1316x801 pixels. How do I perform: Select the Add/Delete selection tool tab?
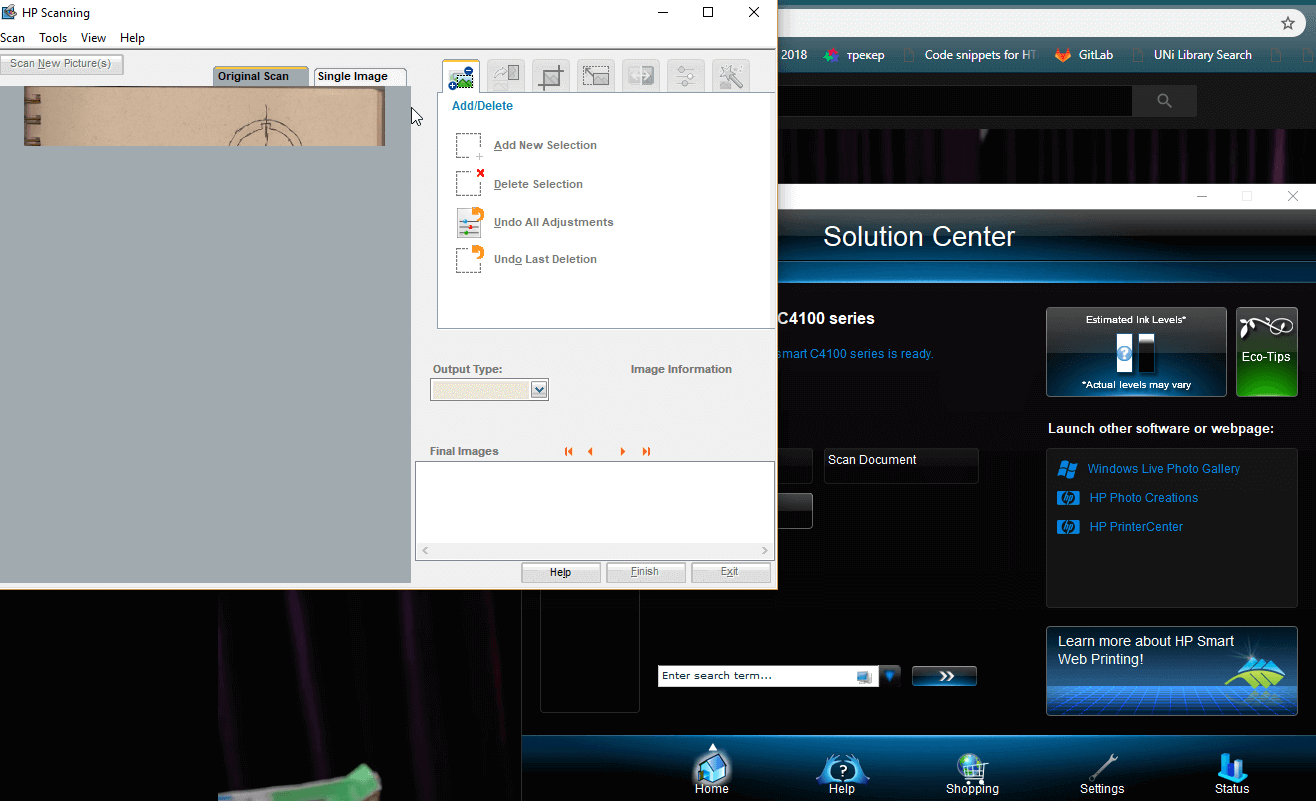pyautogui.click(x=461, y=77)
